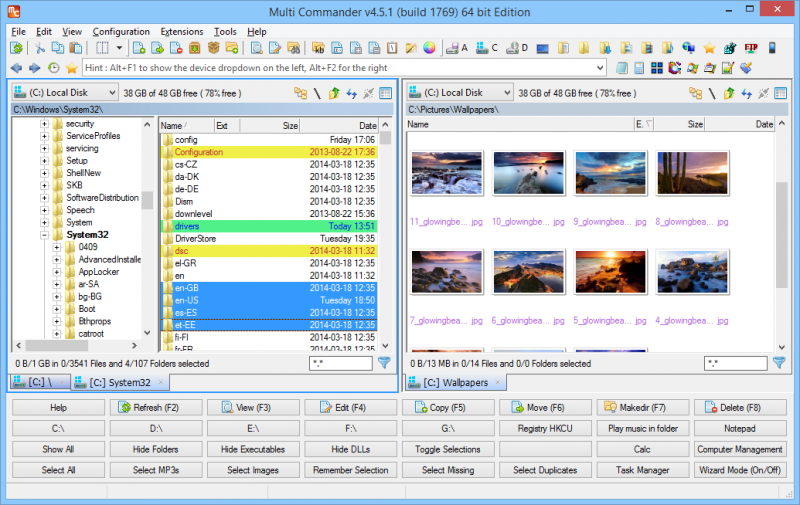Viewport: 800px width, 505px height.
Task: Collapse the System32 tree node
Action: tap(44, 235)
